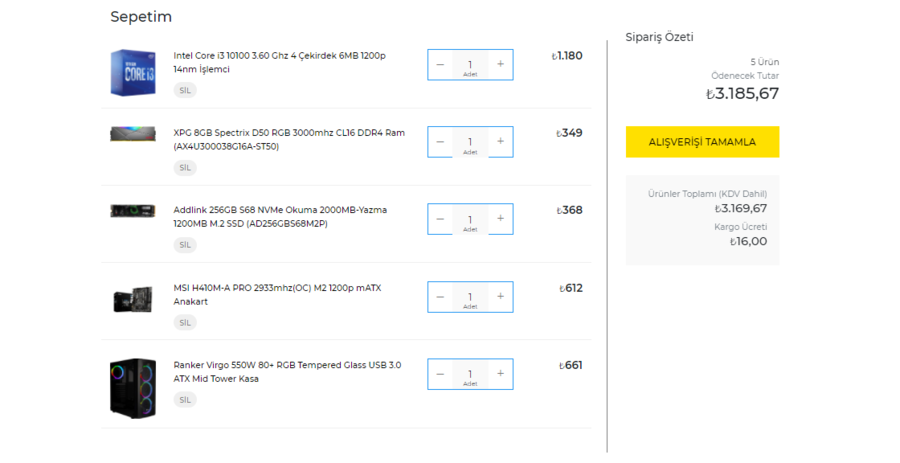Delete MSI H410M-A motherboard with SİL
Image resolution: width=900 pixels, height=463 pixels.
pyautogui.click(x=185, y=322)
